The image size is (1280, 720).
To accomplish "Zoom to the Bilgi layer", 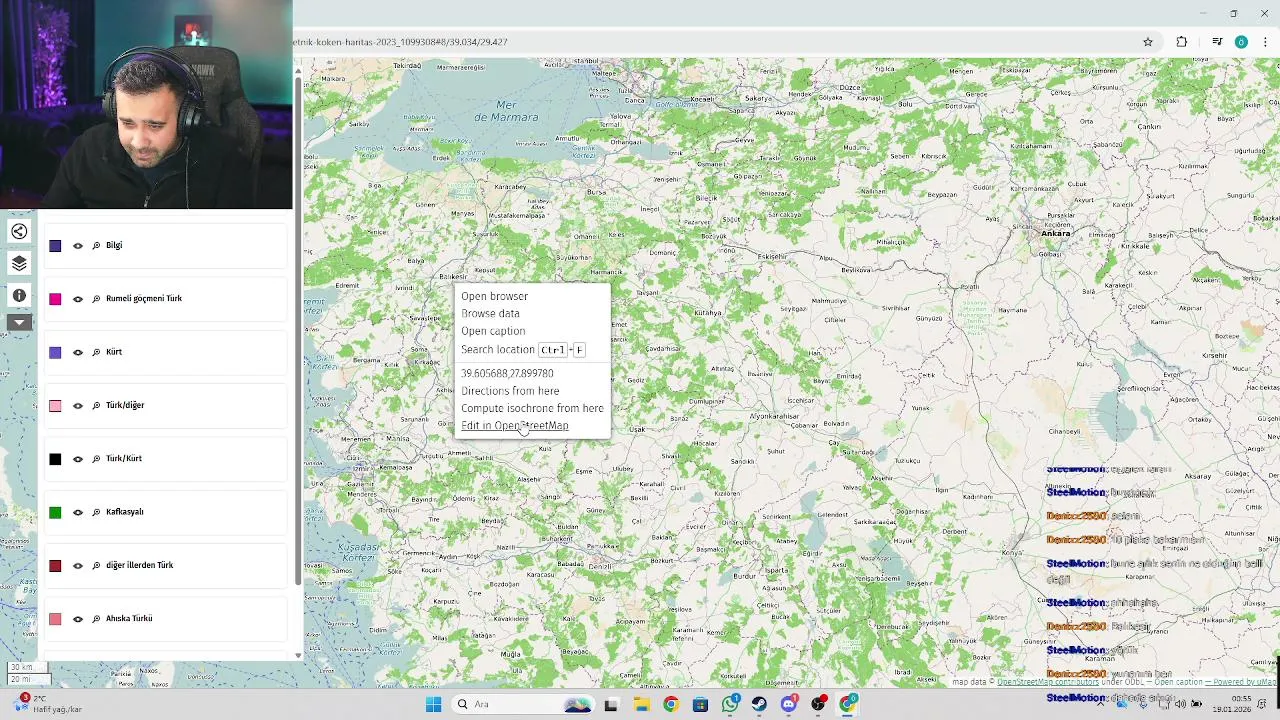I will [x=96, y=245].
